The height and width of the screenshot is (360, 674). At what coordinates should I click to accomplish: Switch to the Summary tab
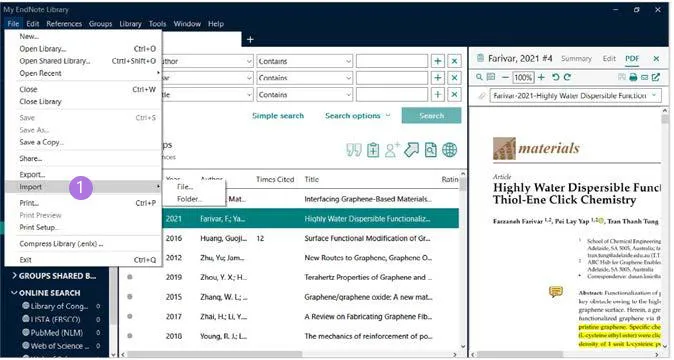click(x=576, y=58)
